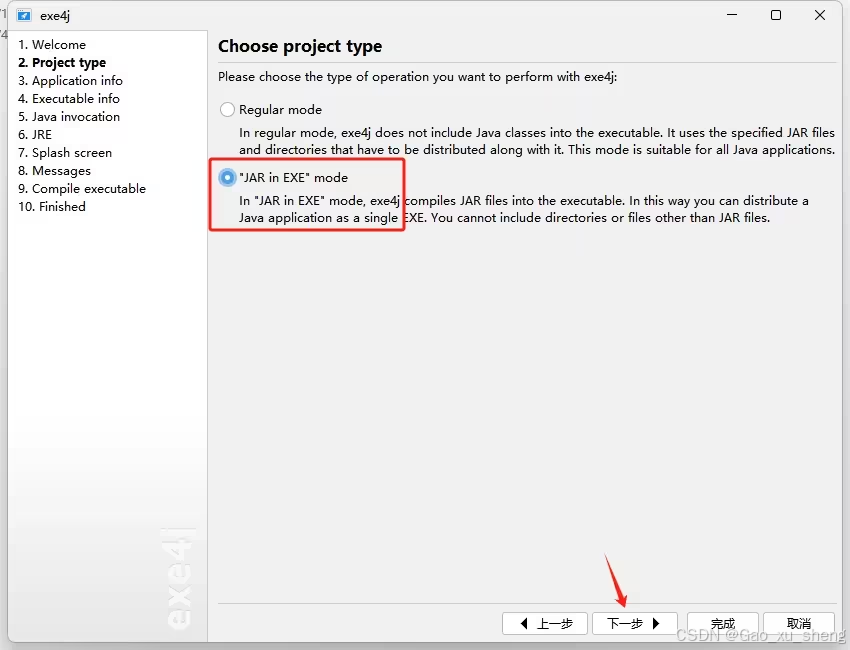Viewport: 850px width, 650px height.
Task: Click the "Please choose the type of operation" text
Action: (417, 76)
